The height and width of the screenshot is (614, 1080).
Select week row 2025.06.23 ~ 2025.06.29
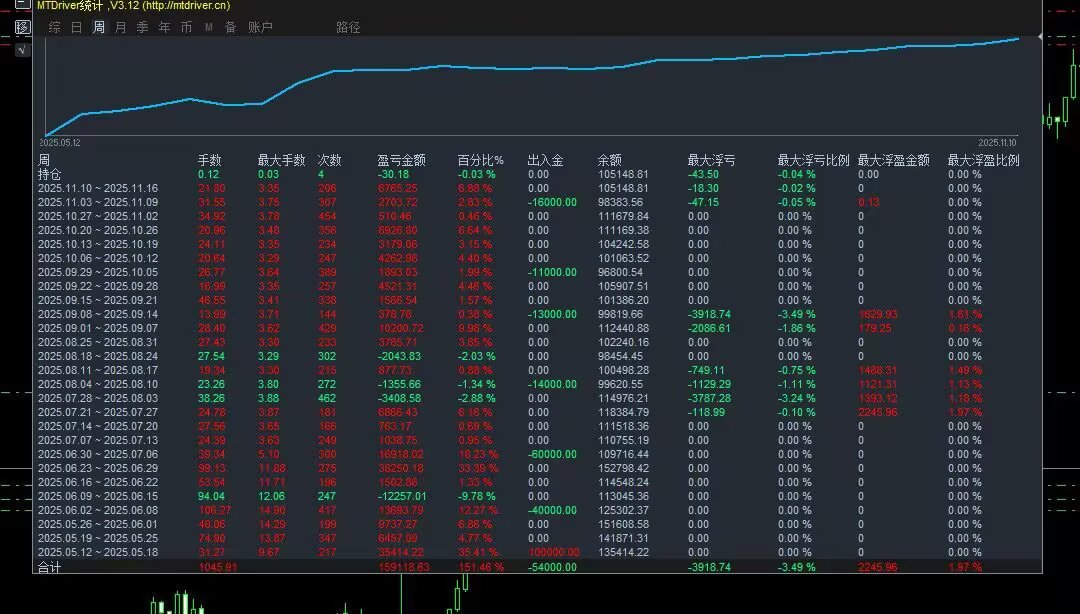coord(98,469)
